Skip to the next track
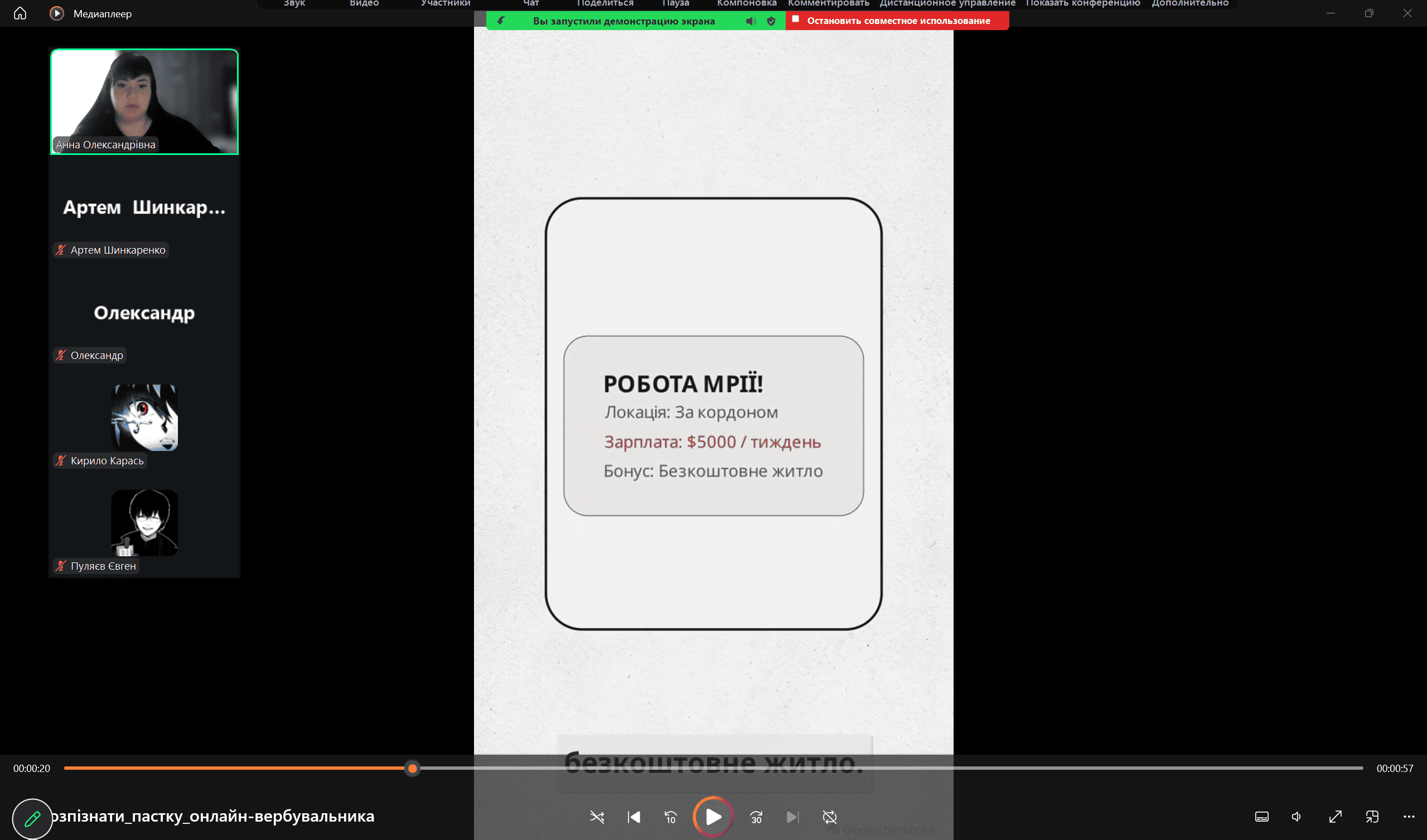The width and height of the screenshot is (1427, 840). 793,817
